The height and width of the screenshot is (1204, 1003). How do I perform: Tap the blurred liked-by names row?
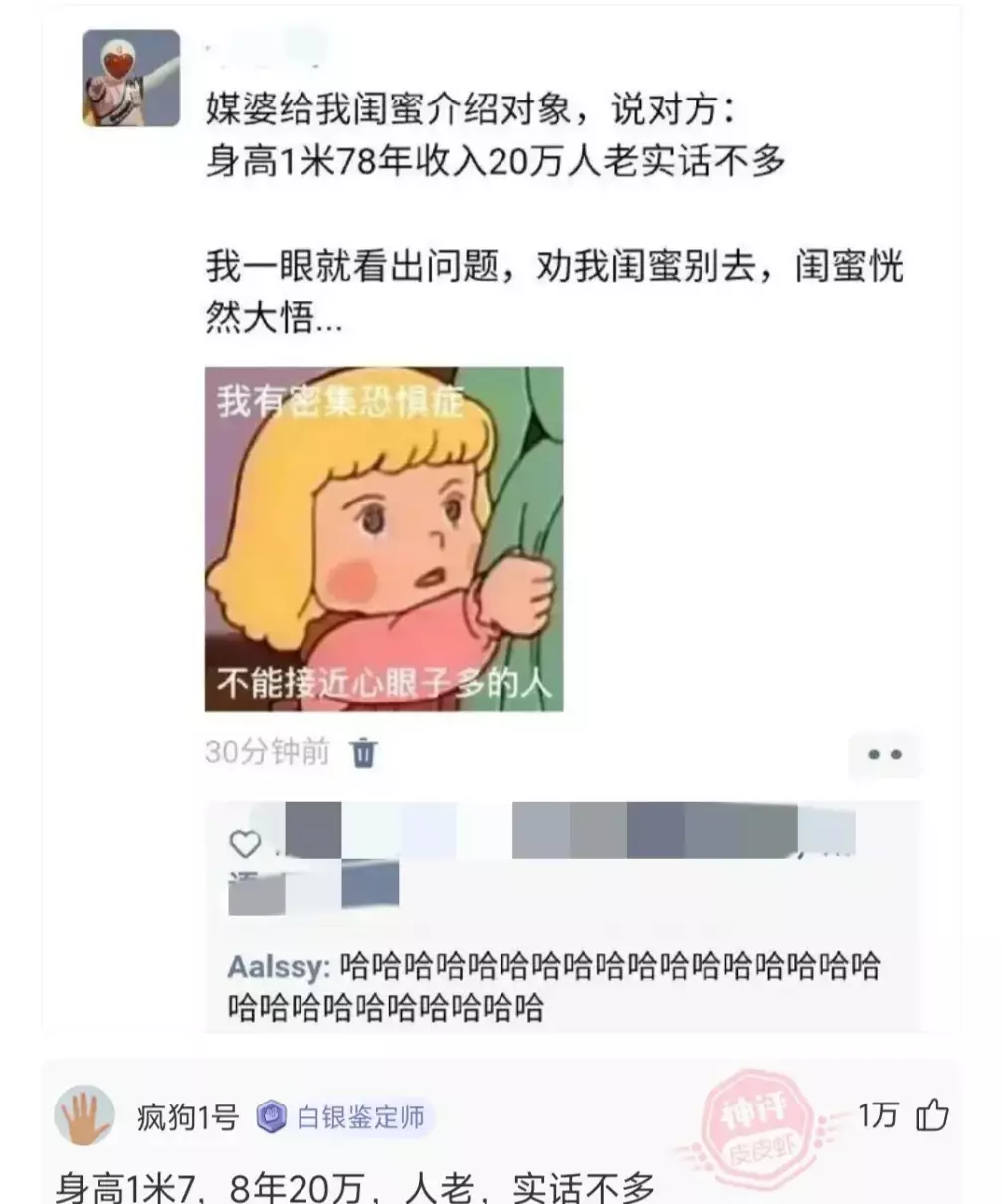(542, 859)
